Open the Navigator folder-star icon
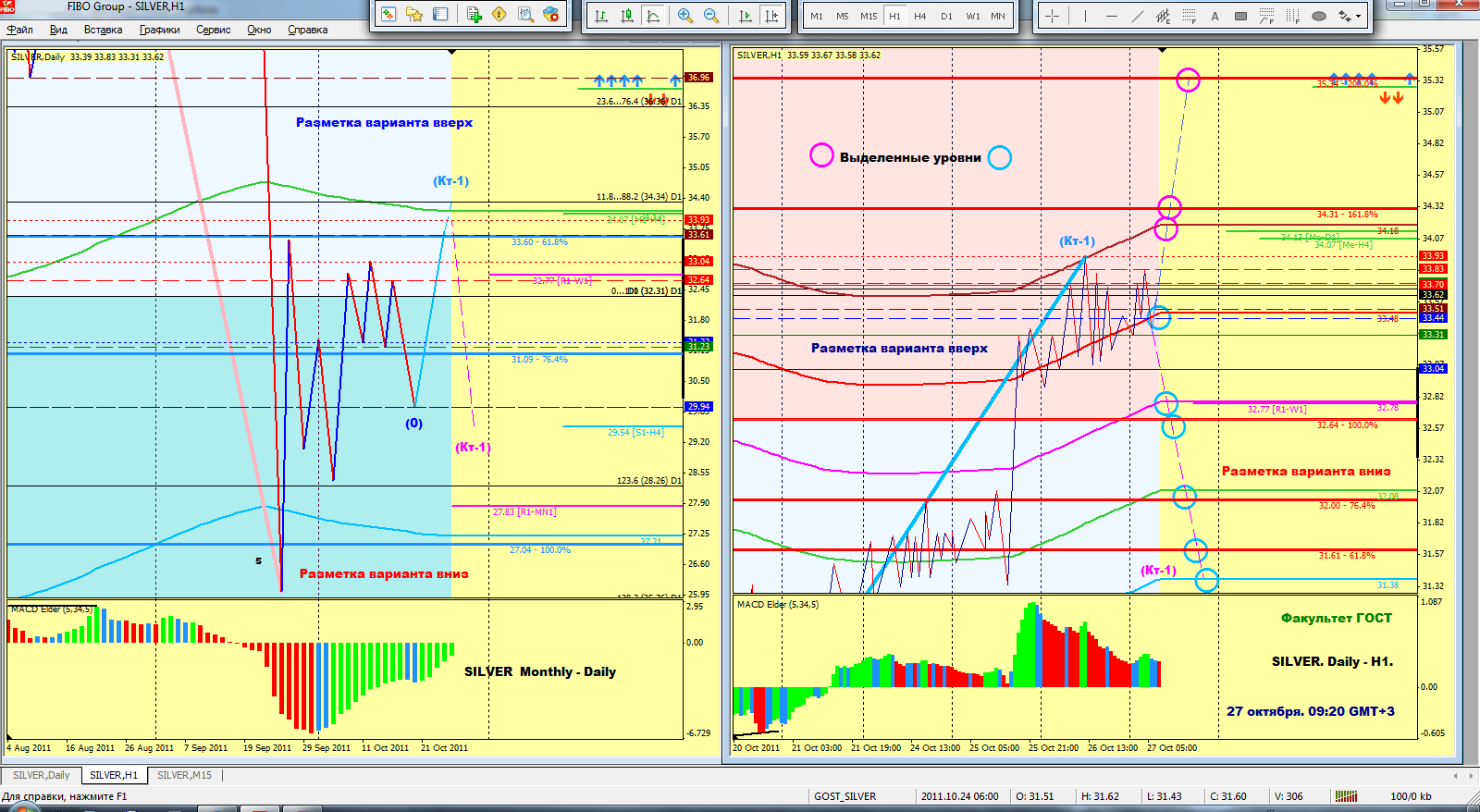1480x812 pixels. [414, 15]
